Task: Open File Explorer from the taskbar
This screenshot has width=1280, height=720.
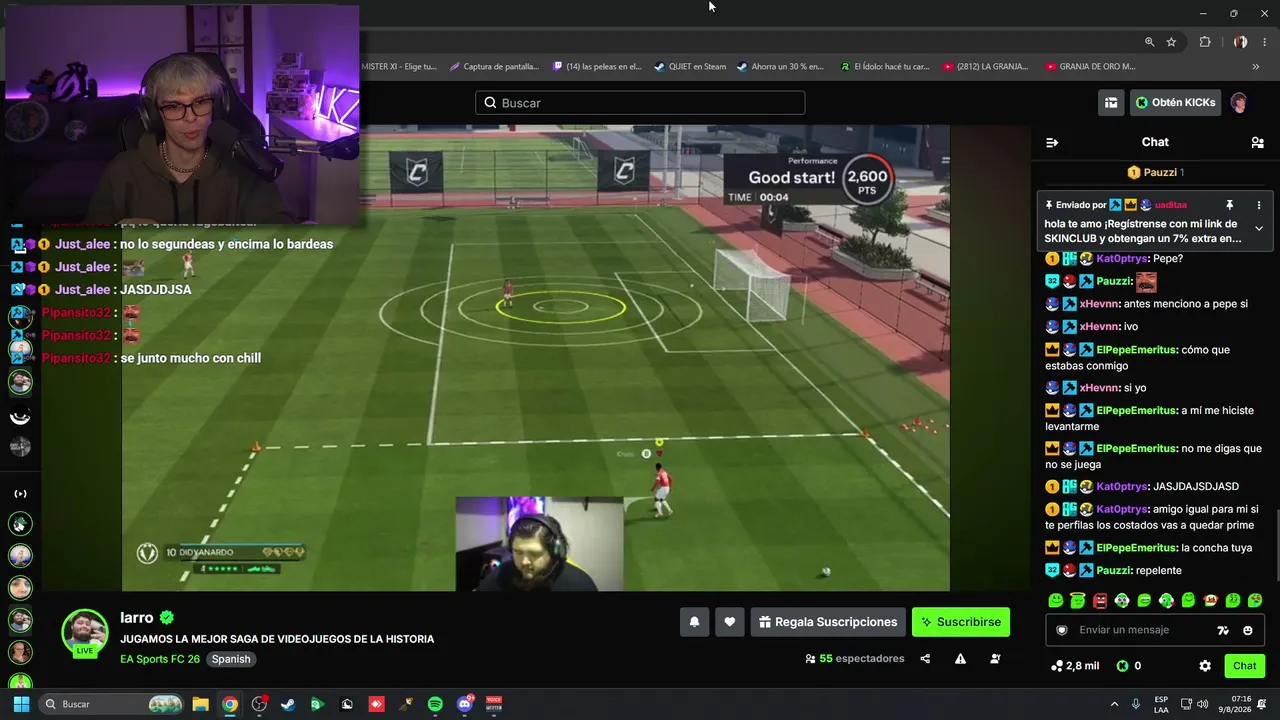Action: [x=200, y=704]
